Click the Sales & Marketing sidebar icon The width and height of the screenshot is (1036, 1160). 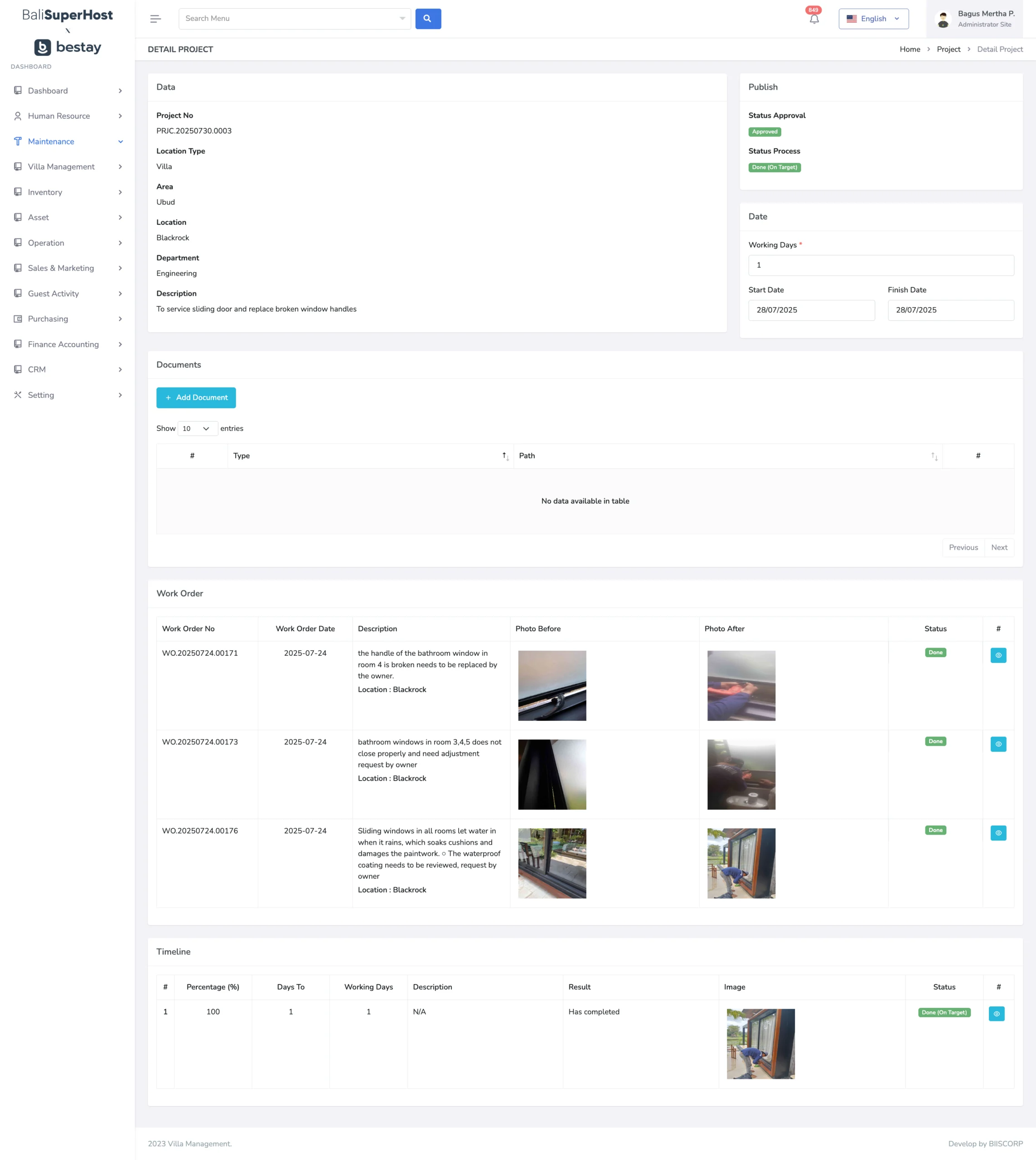(x=18, y=268)
